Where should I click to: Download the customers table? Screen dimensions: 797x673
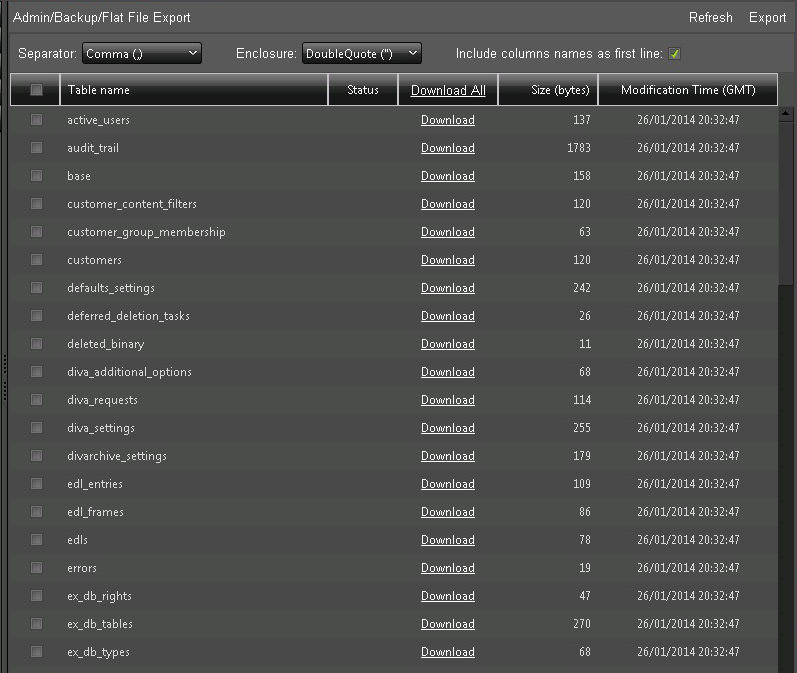point(448,260)
